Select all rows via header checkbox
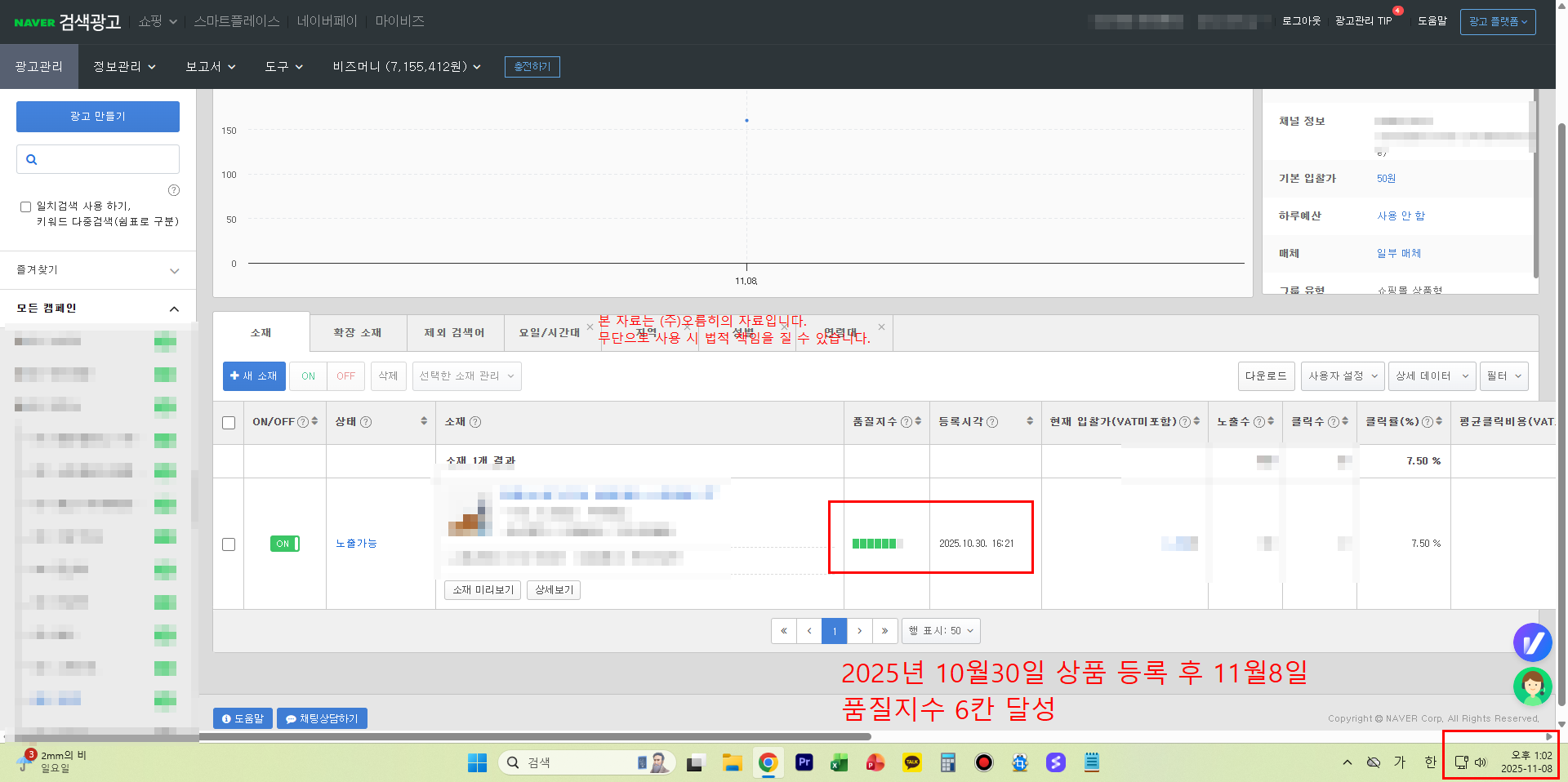The height and width of the screenshot is (782, 1568). click(x=229, y=422)
